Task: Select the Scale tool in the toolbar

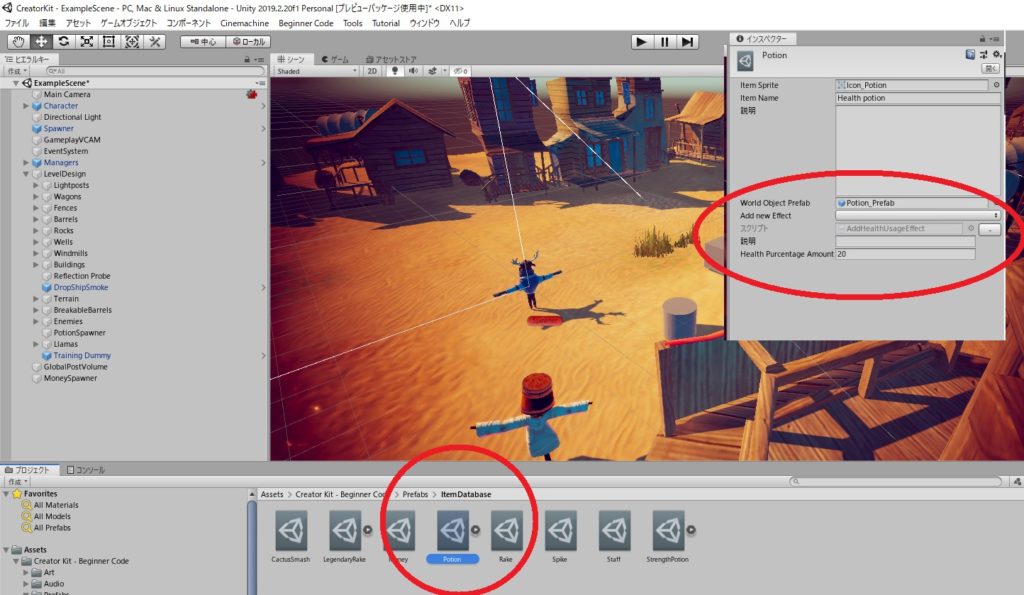Action: [x=86, y=42]
